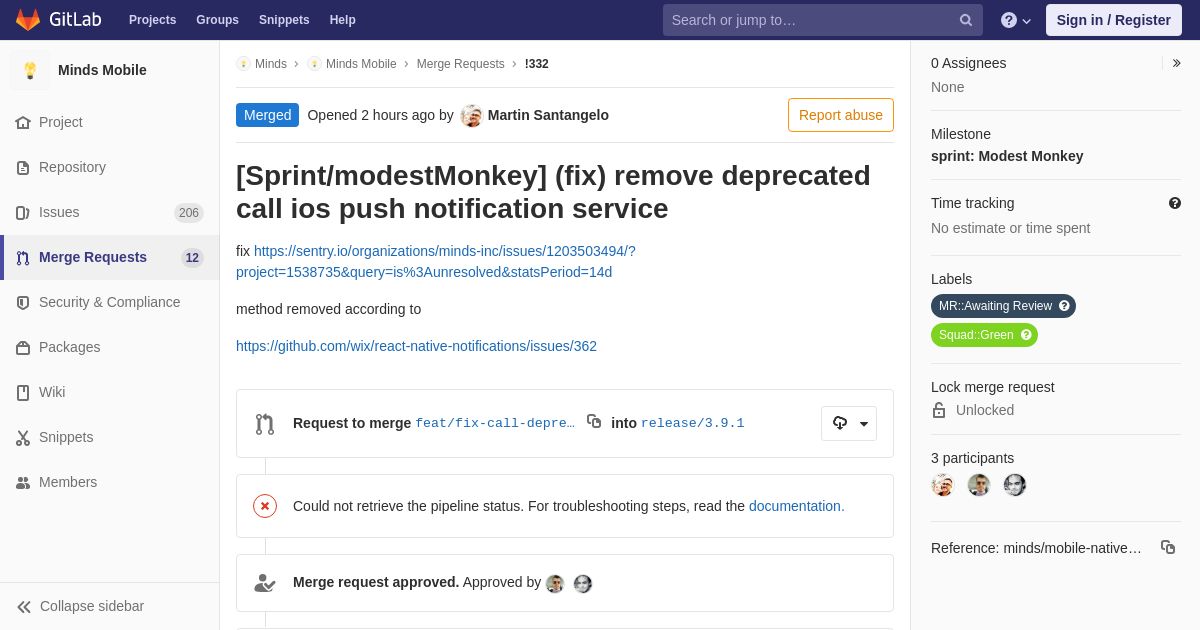Click the Merged status badge

click(x=267, y=115)
